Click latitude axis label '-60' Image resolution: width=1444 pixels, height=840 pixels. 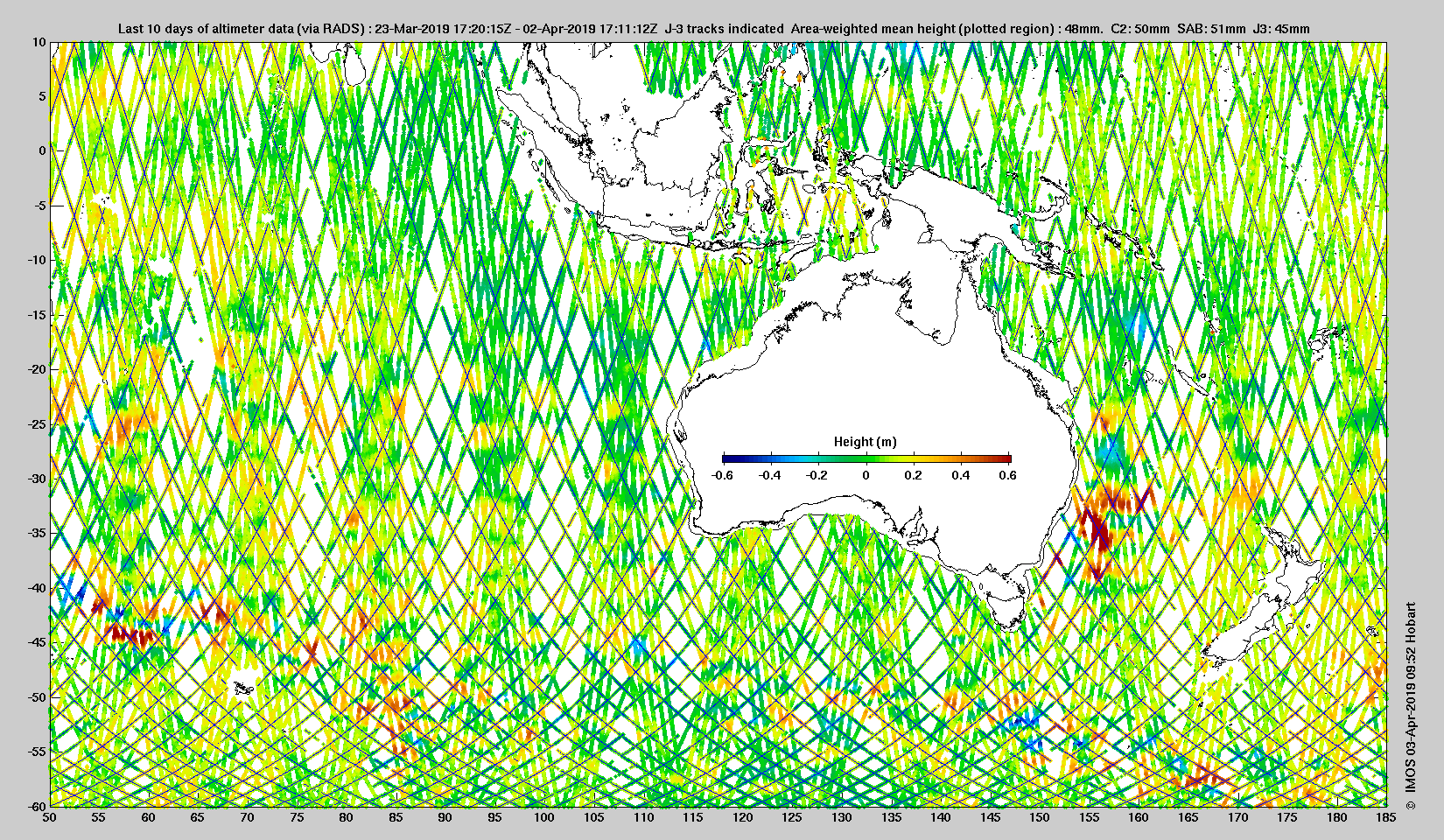coord(36,806)
